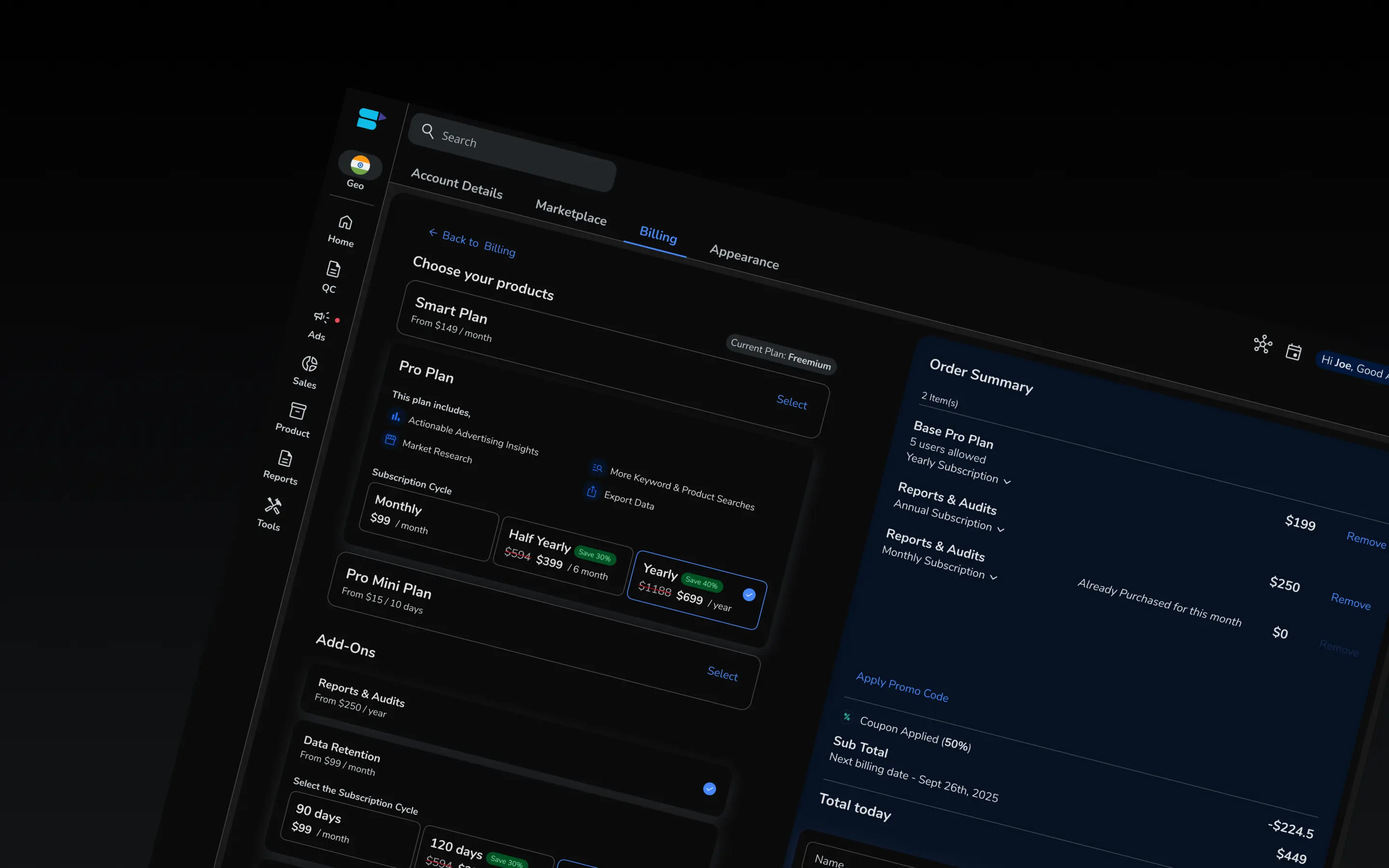Click the back arrow beside Back to Billing
1389x868 pixels.
pyautogui.click(x=434, y=232)
